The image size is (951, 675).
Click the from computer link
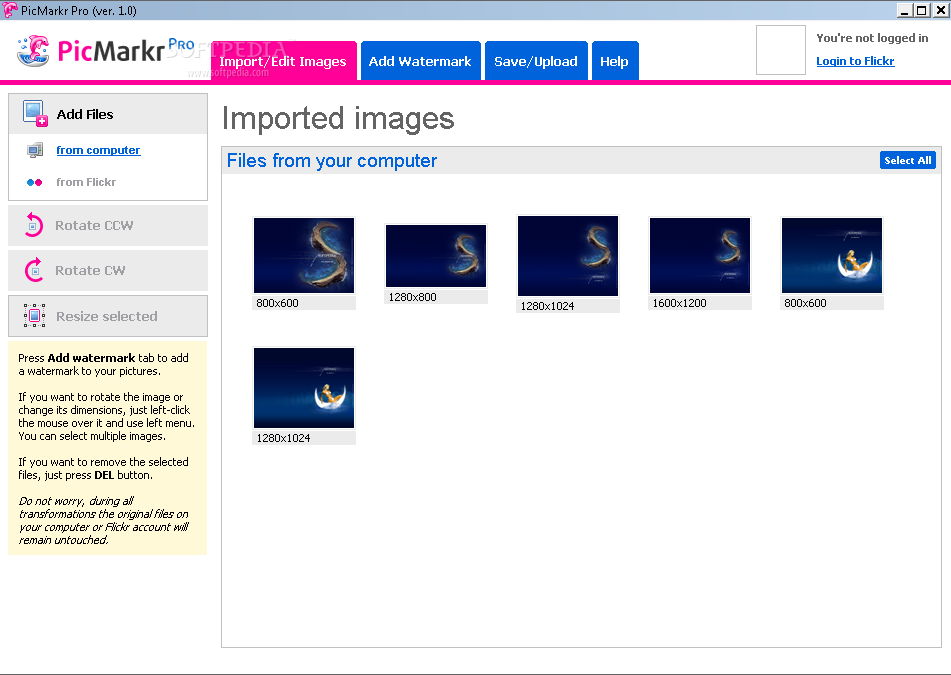coord(98,150)
